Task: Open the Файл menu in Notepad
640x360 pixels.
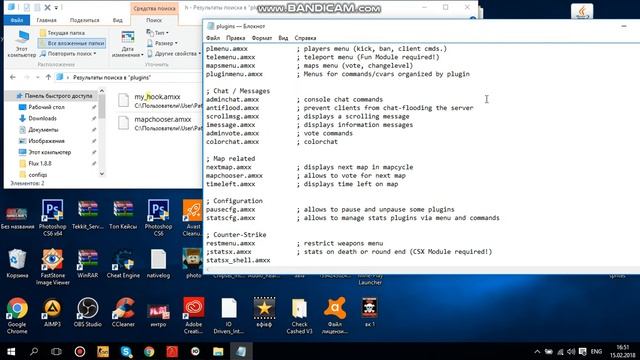Action: (213, 38)
